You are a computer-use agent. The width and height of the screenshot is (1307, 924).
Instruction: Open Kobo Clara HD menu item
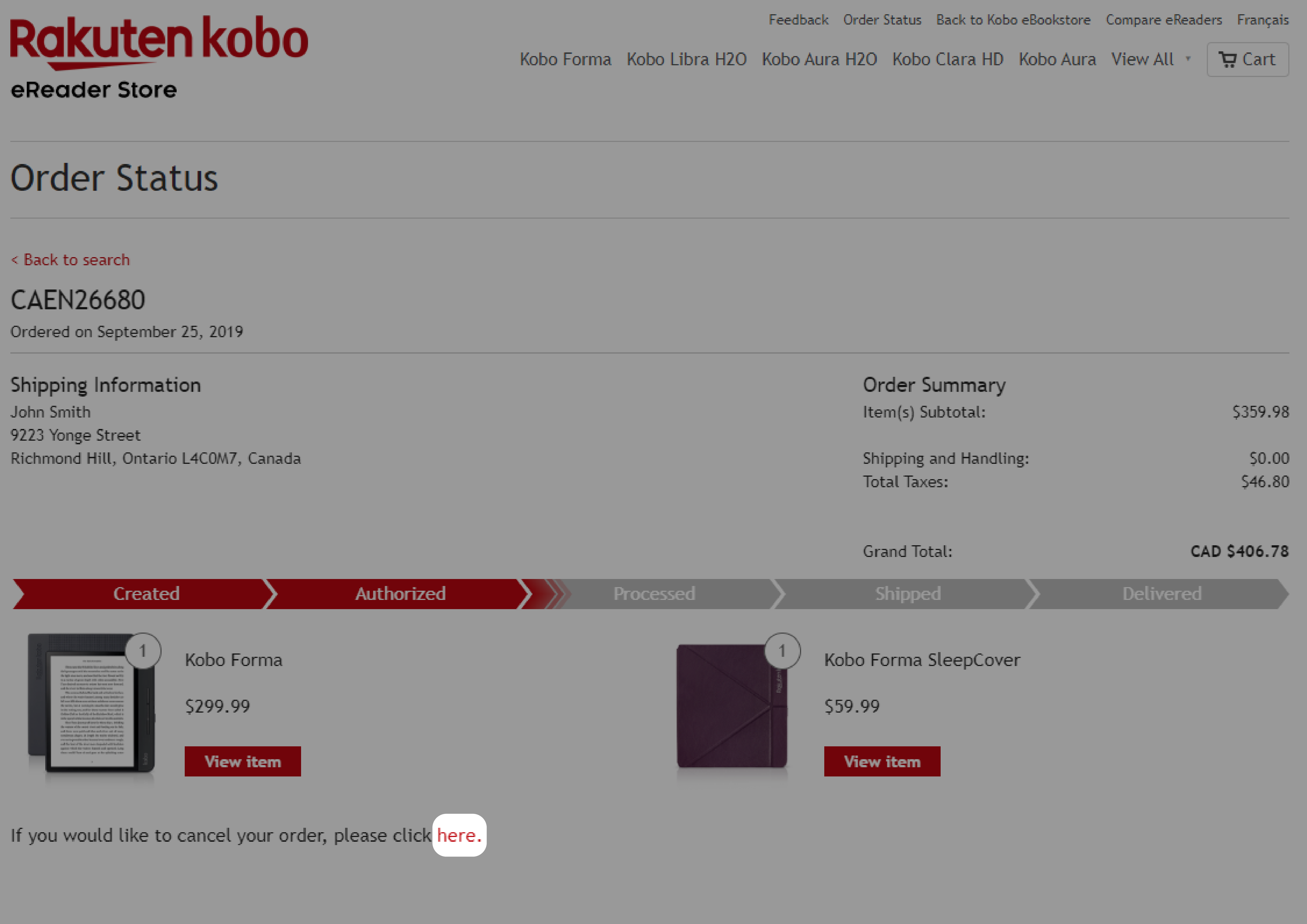pos(948,59)
